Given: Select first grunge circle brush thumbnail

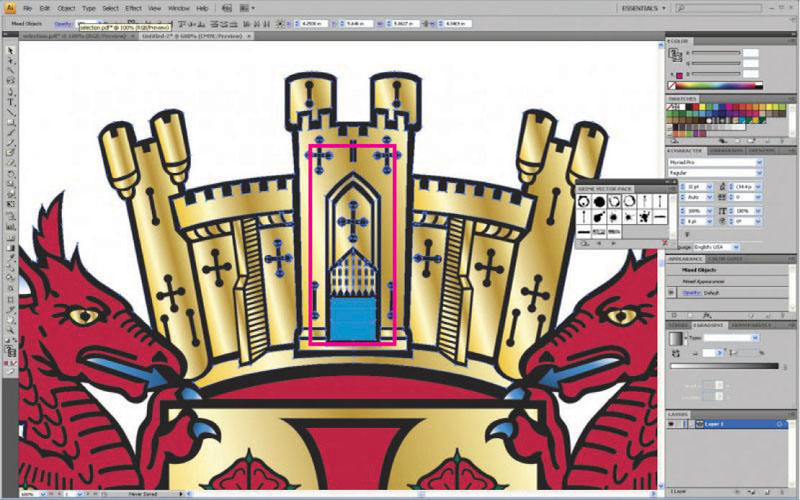Looking at the screenshot, I should pyautogui.click(x=584, y=202).
